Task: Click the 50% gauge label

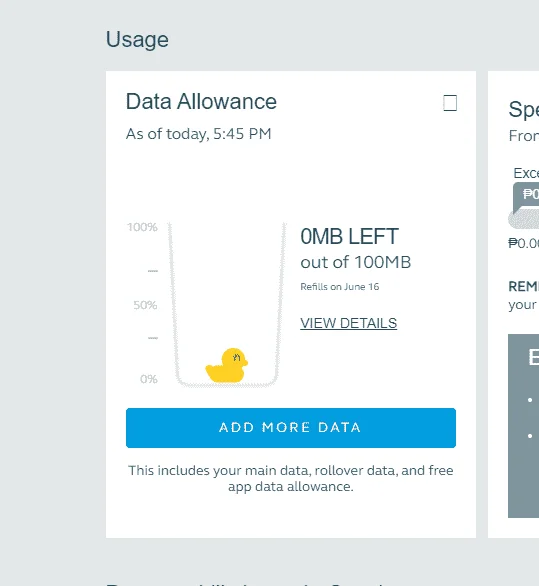Action: (x=145, y=305)
